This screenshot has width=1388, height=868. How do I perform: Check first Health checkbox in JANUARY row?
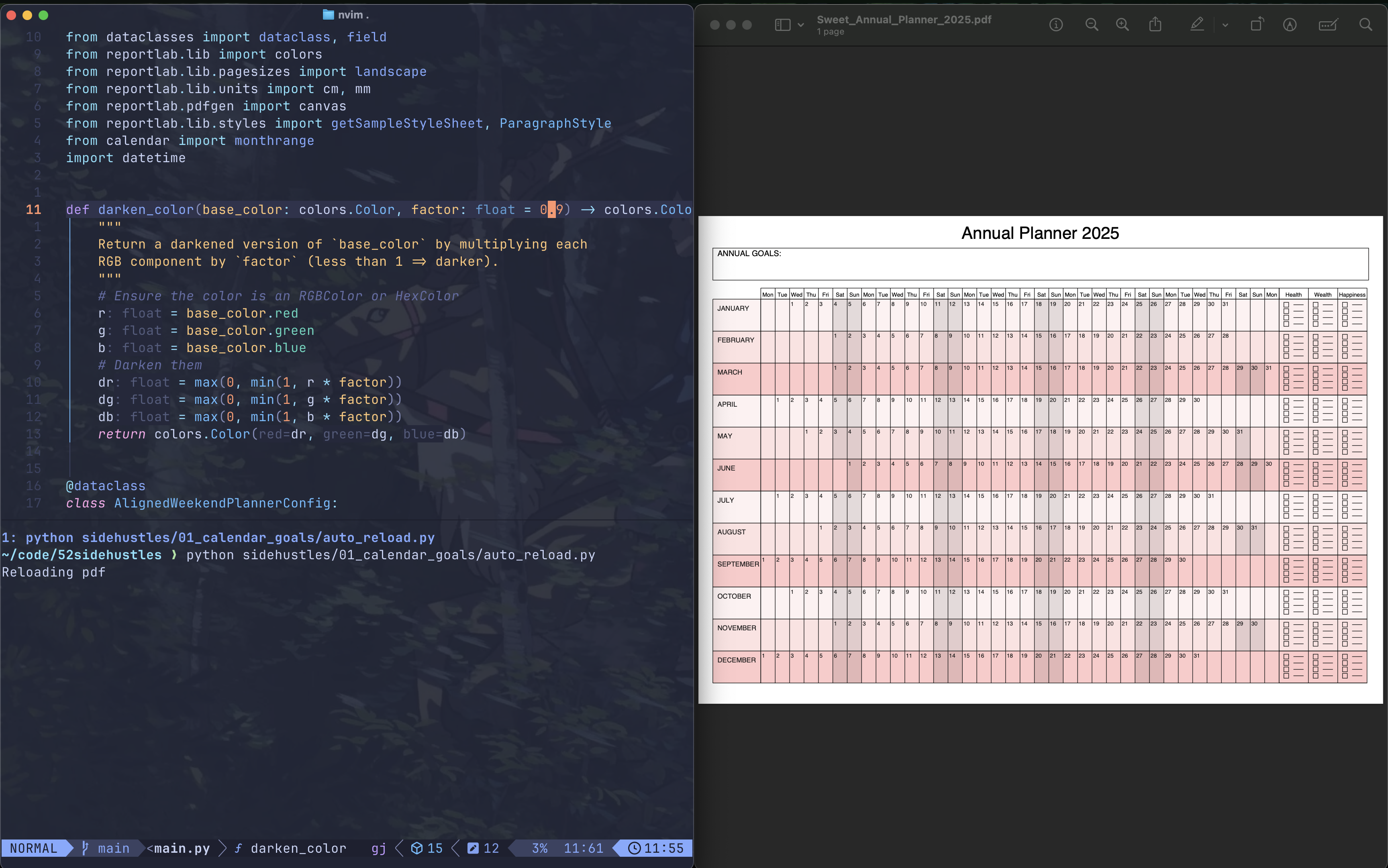pyautogui.click(x=1286, y=305)
